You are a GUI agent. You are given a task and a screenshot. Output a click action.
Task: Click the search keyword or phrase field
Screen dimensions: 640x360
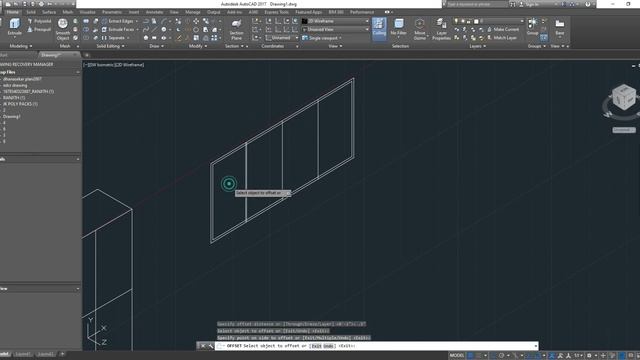(x=476, y=4)
